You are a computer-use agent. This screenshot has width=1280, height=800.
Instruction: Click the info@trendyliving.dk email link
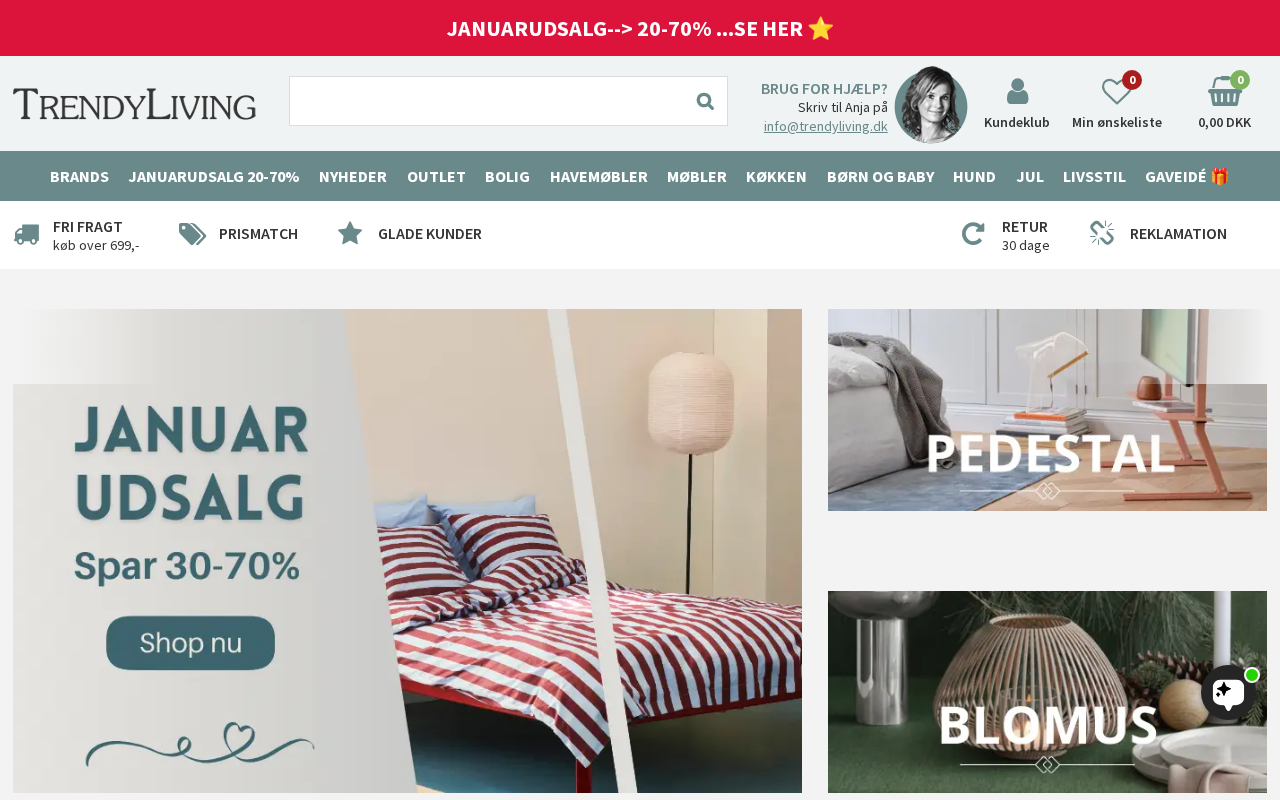[826, 126]
